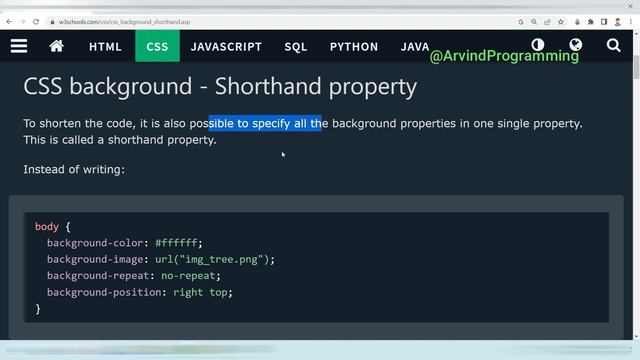Open the search magnifier in navbar
Image resolution: width=640 pixels, height=360 pixels.
tap(613, 45)
